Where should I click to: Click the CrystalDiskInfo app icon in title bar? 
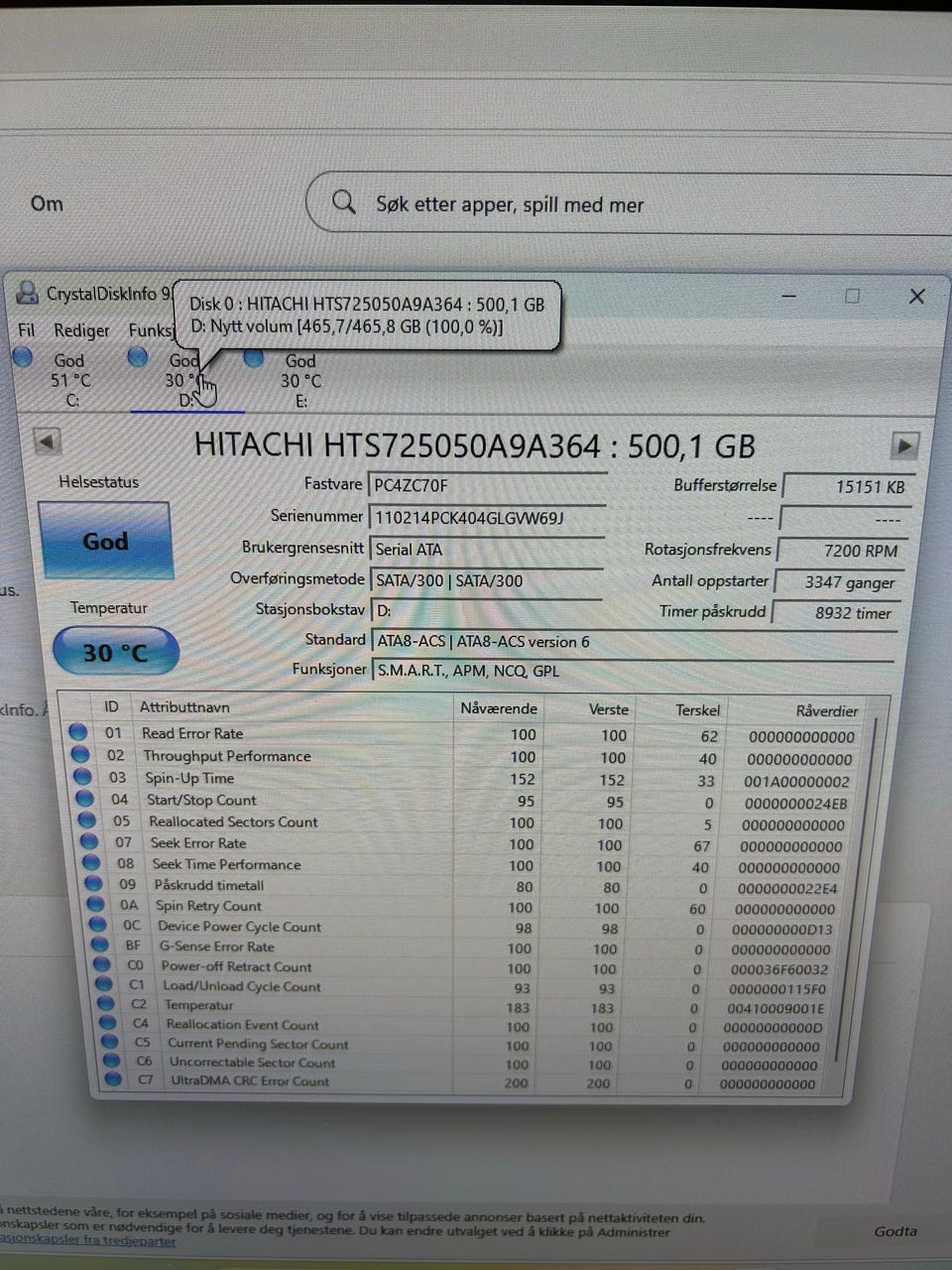click(27, 293)
